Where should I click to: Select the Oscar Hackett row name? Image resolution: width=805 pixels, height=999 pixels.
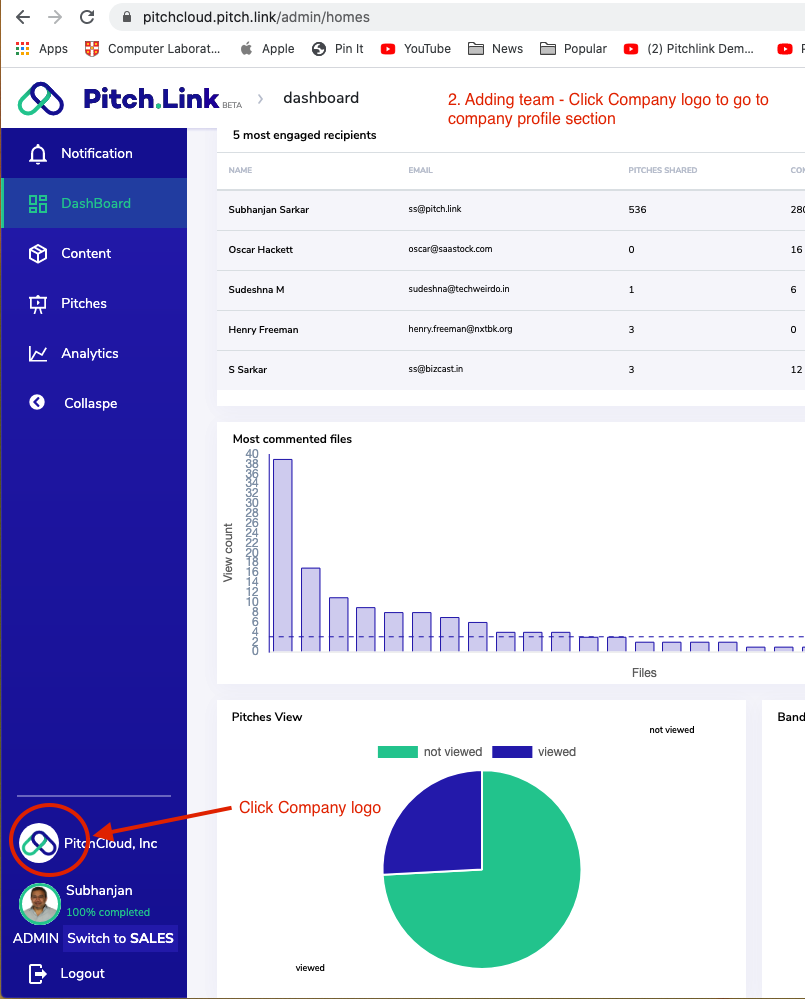point(260,250)
